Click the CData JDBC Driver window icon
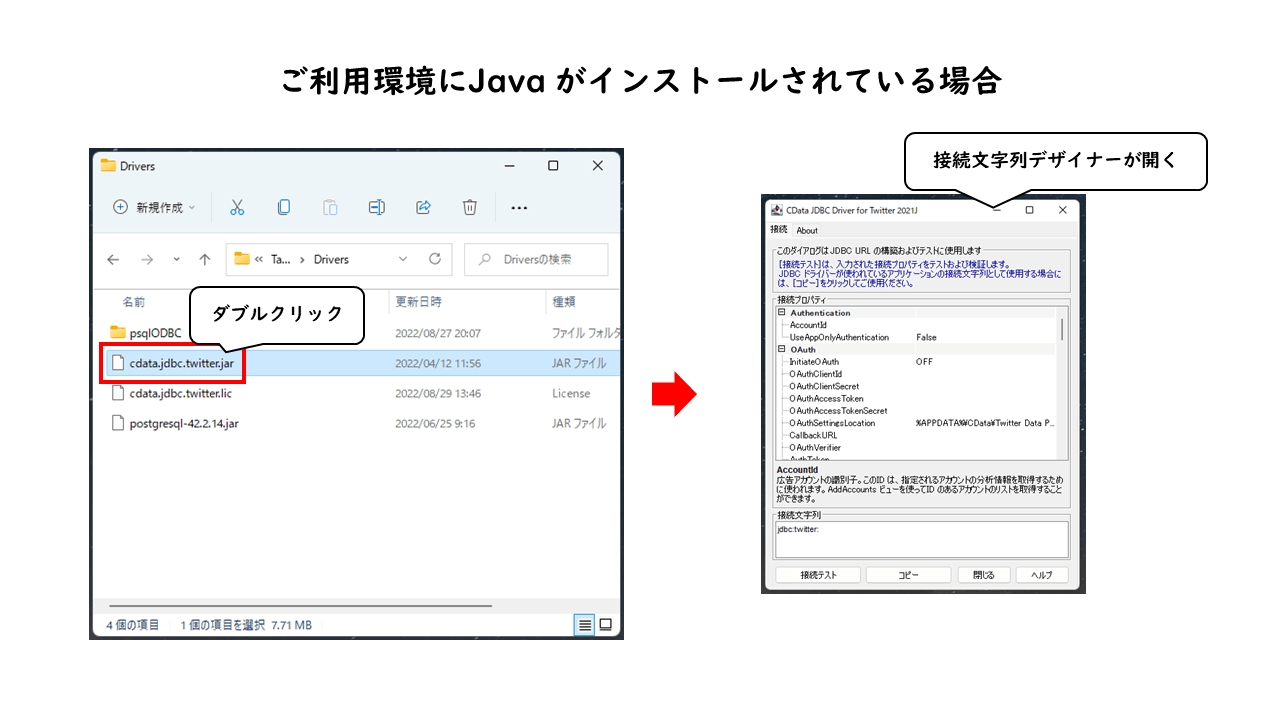The height and width of the screenshot is (720, 1280). (776, 210)
